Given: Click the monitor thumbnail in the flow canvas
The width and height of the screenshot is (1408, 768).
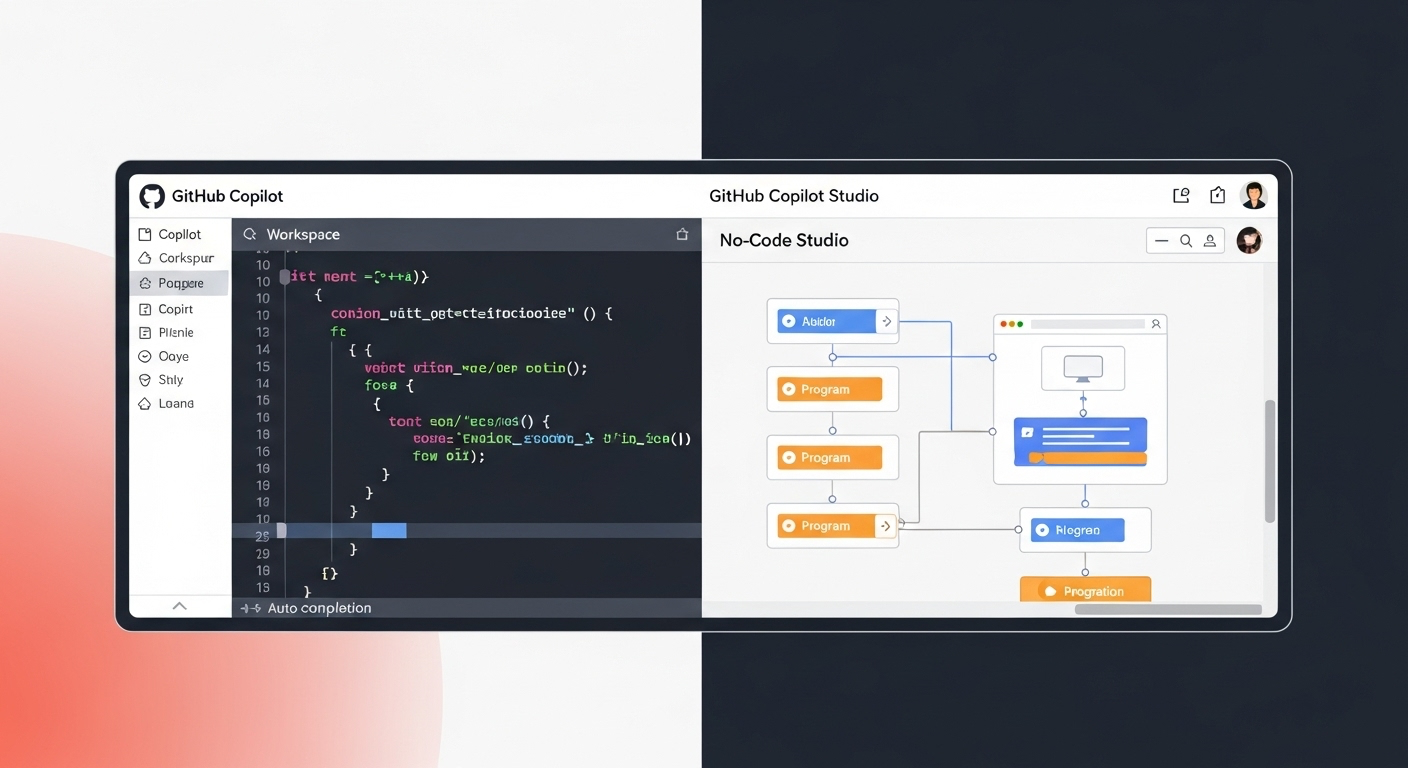Looking at the screenshot, I should pos(1083,368).
